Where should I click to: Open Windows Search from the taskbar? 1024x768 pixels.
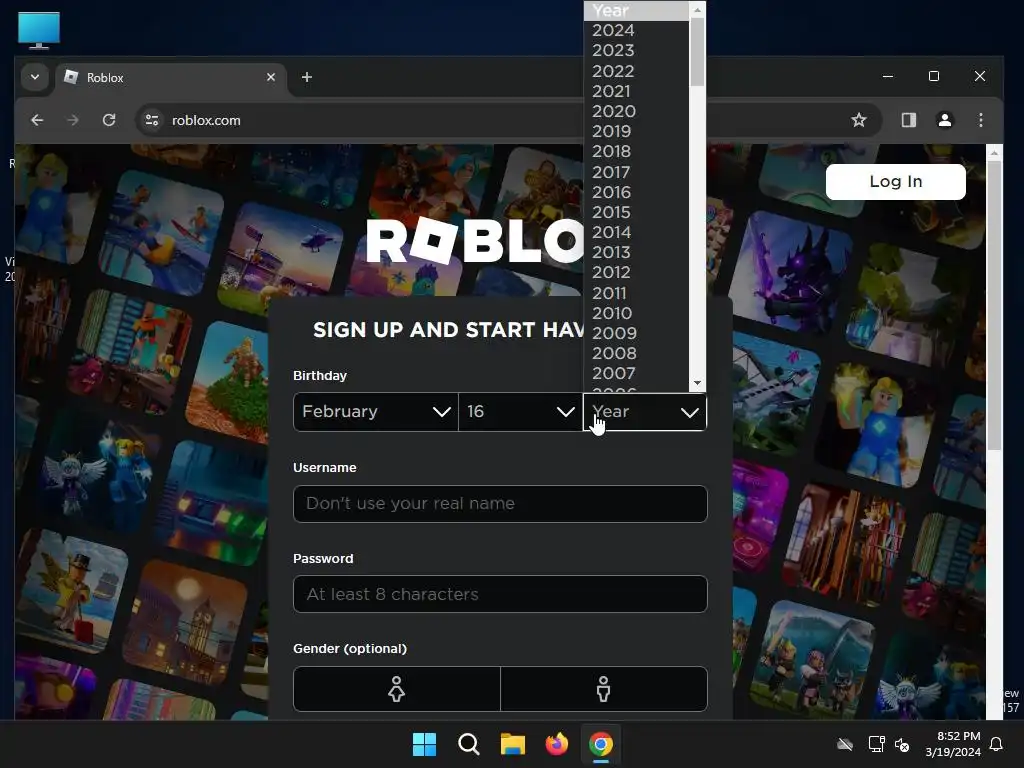click(x=469, y=744)
